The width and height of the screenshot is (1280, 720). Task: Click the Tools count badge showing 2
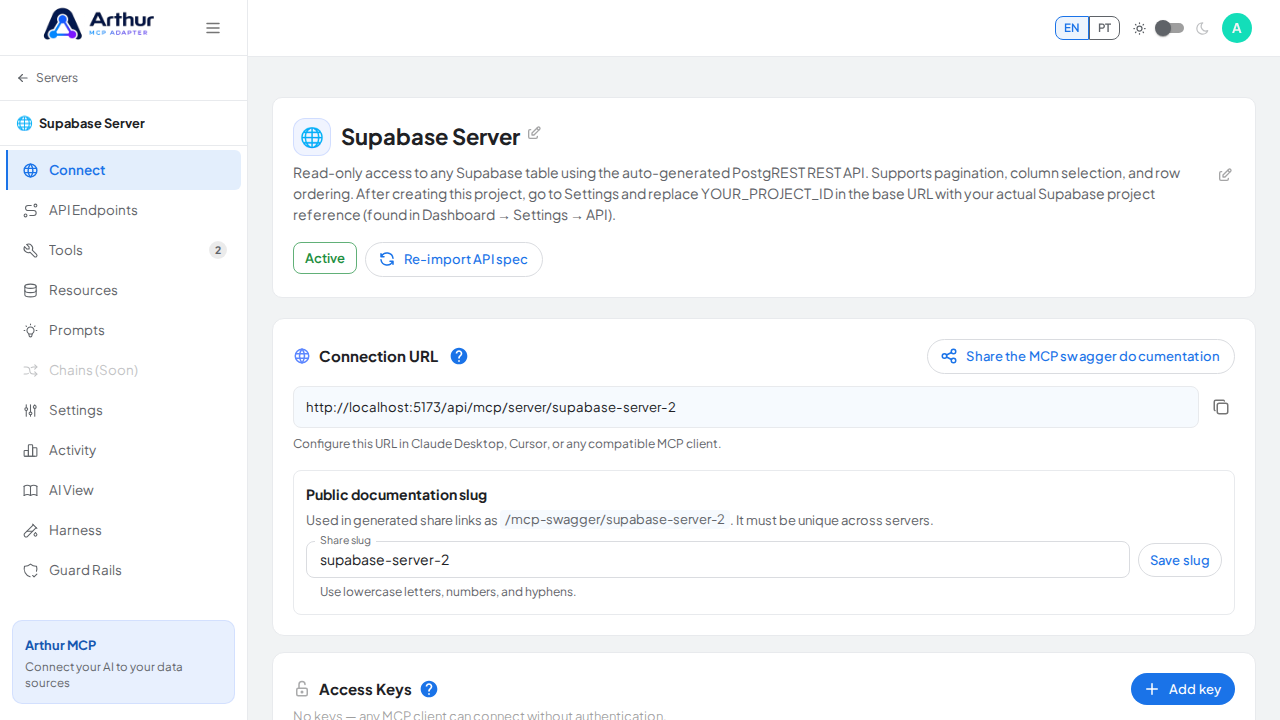coord(218,250)
